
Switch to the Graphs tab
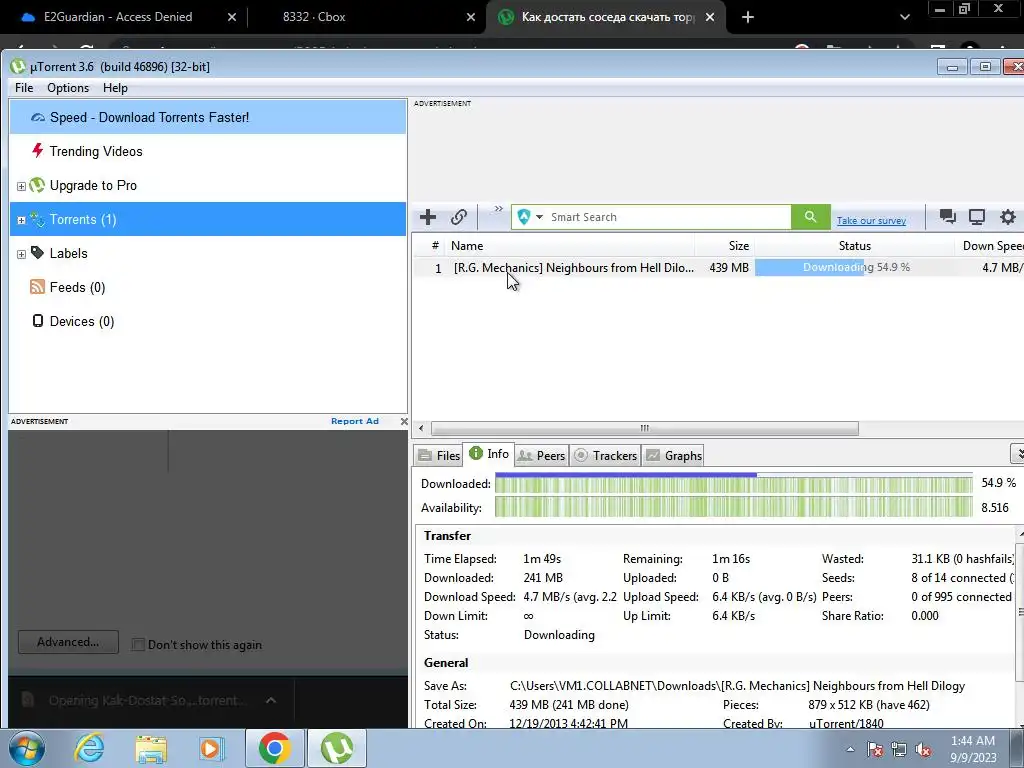[674, 456]
